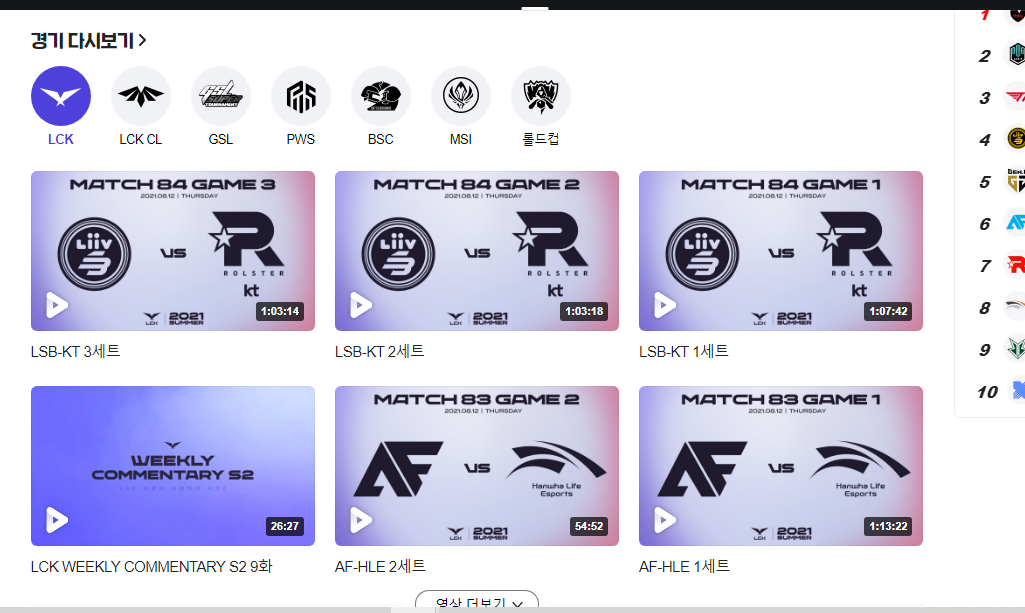Play the LSB-KT Game 3 video
1025x613 pixels.
coord(57,305)
